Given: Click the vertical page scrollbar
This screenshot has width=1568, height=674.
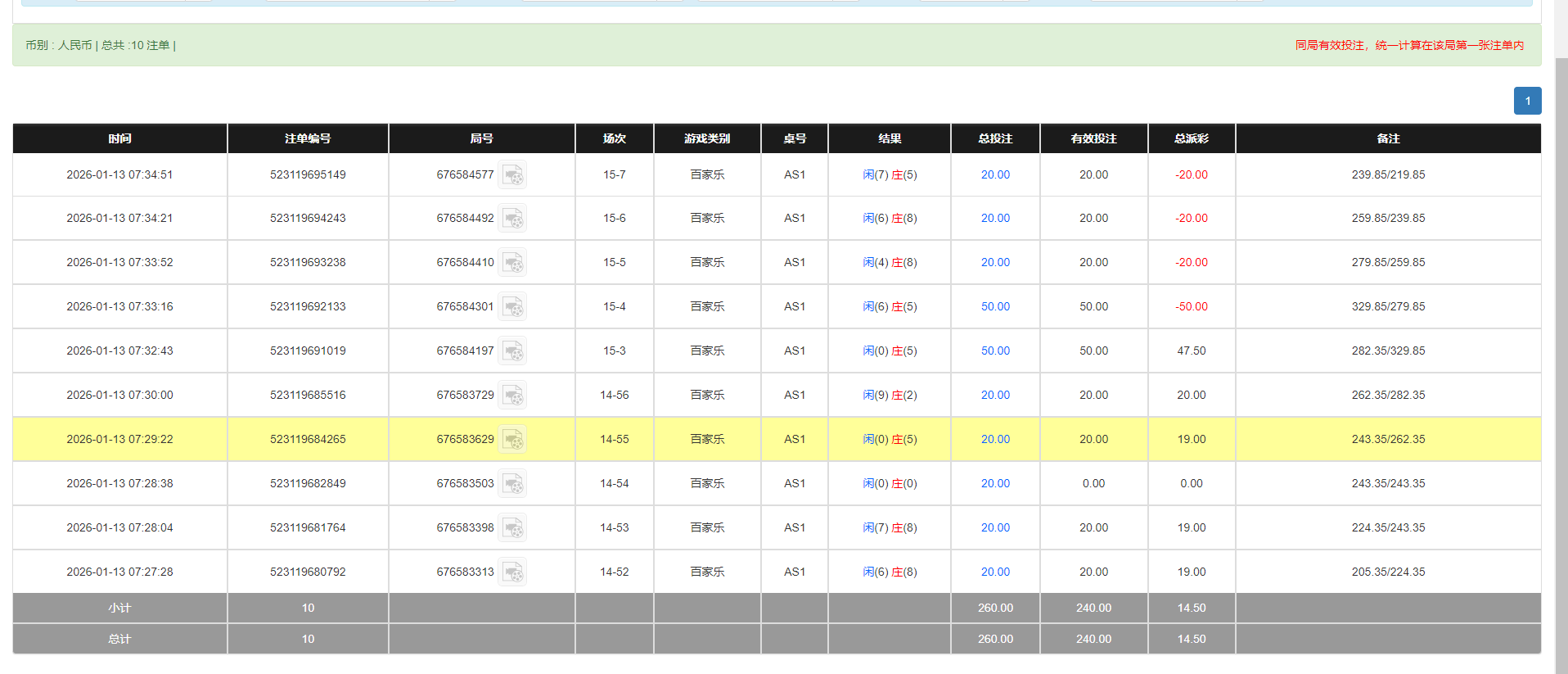Looking at the screenshot, I should (1561, 328).
